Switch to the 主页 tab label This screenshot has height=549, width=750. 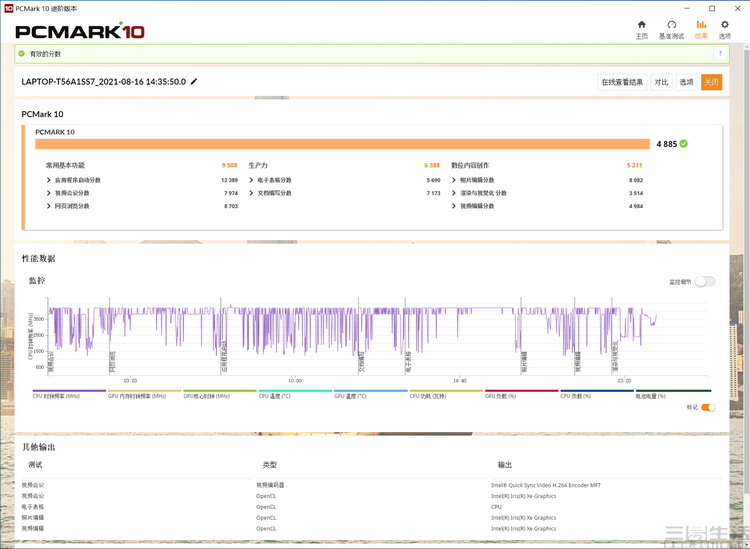click(642, 36)
